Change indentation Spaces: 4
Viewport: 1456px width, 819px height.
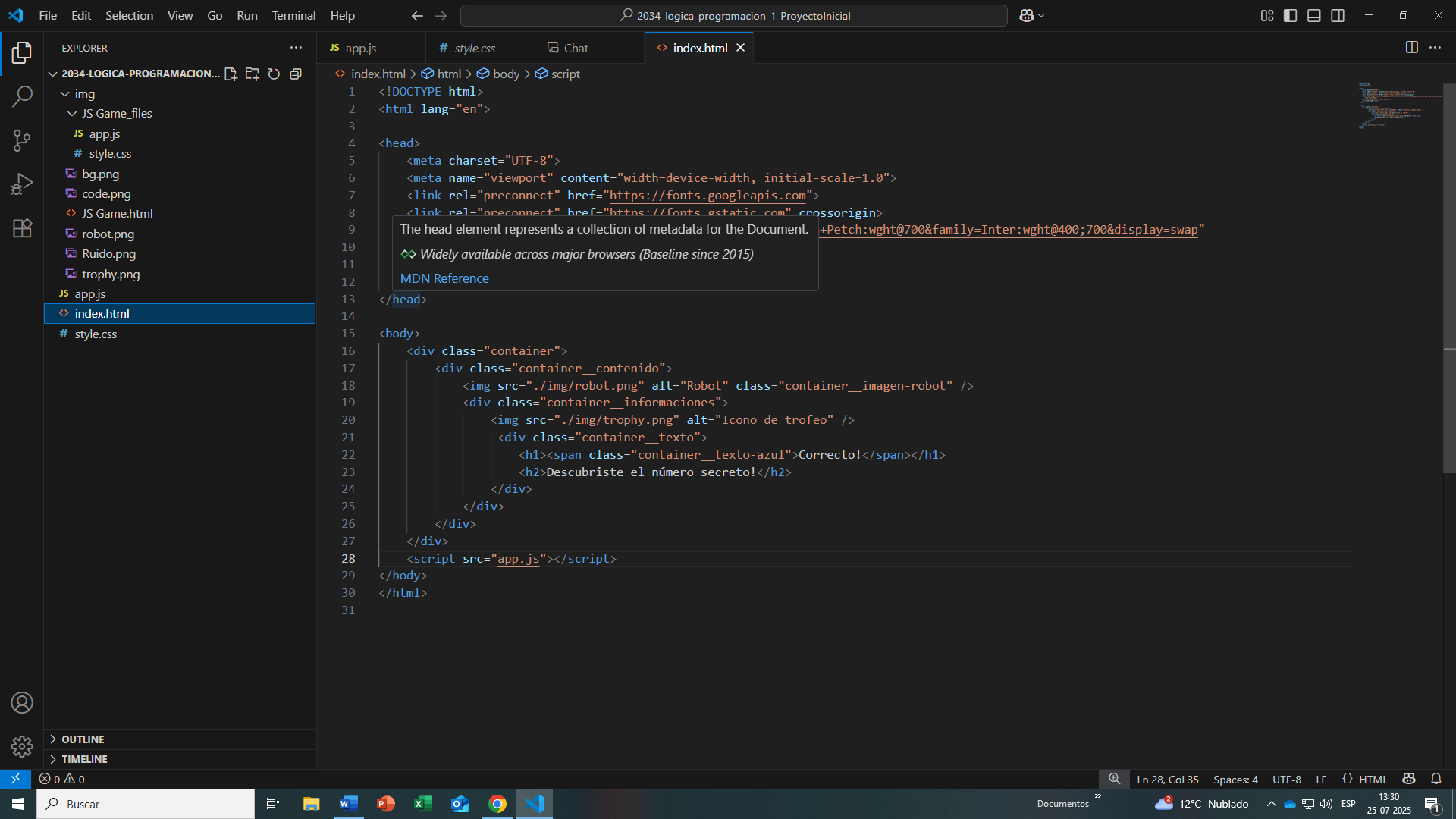pos(1235,779)
